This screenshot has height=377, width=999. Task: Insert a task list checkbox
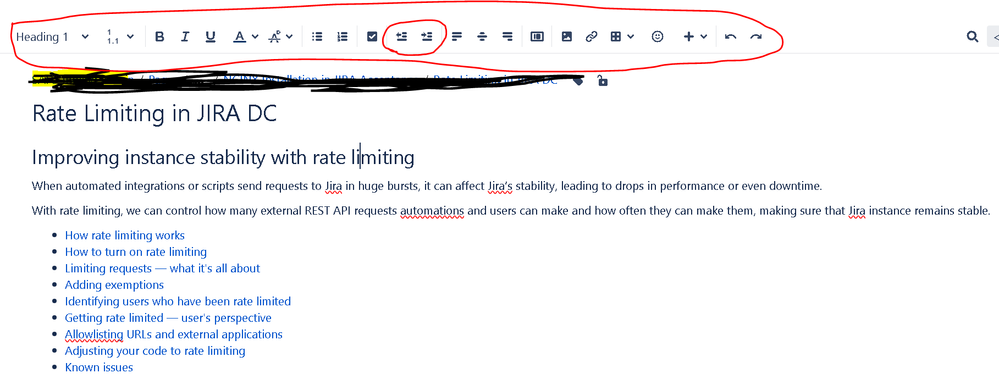pos(373,37)
